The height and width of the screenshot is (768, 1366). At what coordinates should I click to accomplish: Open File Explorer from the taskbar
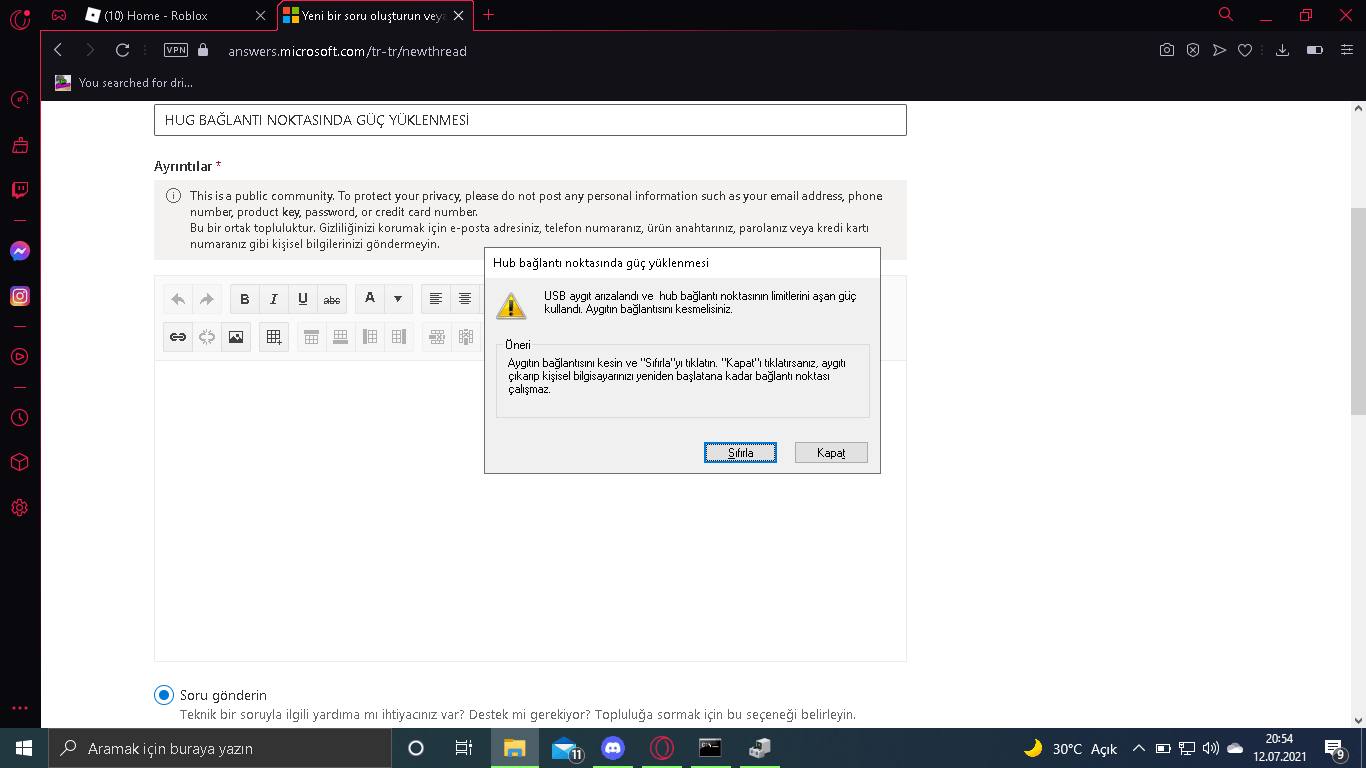coord(515,748)
